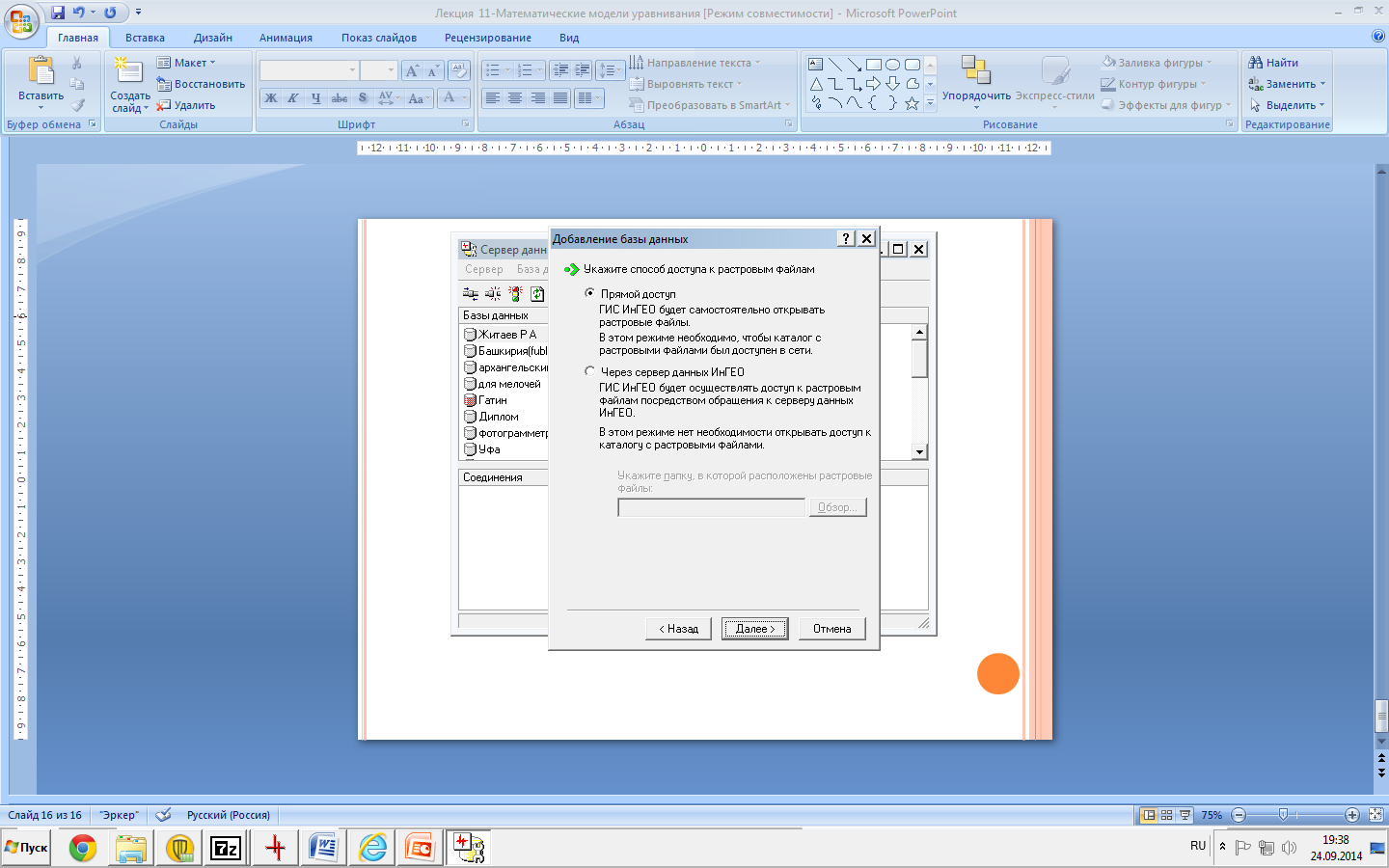The image size is (1389, 868).
Task: Decrease list indent level icon
Action: 560,70
